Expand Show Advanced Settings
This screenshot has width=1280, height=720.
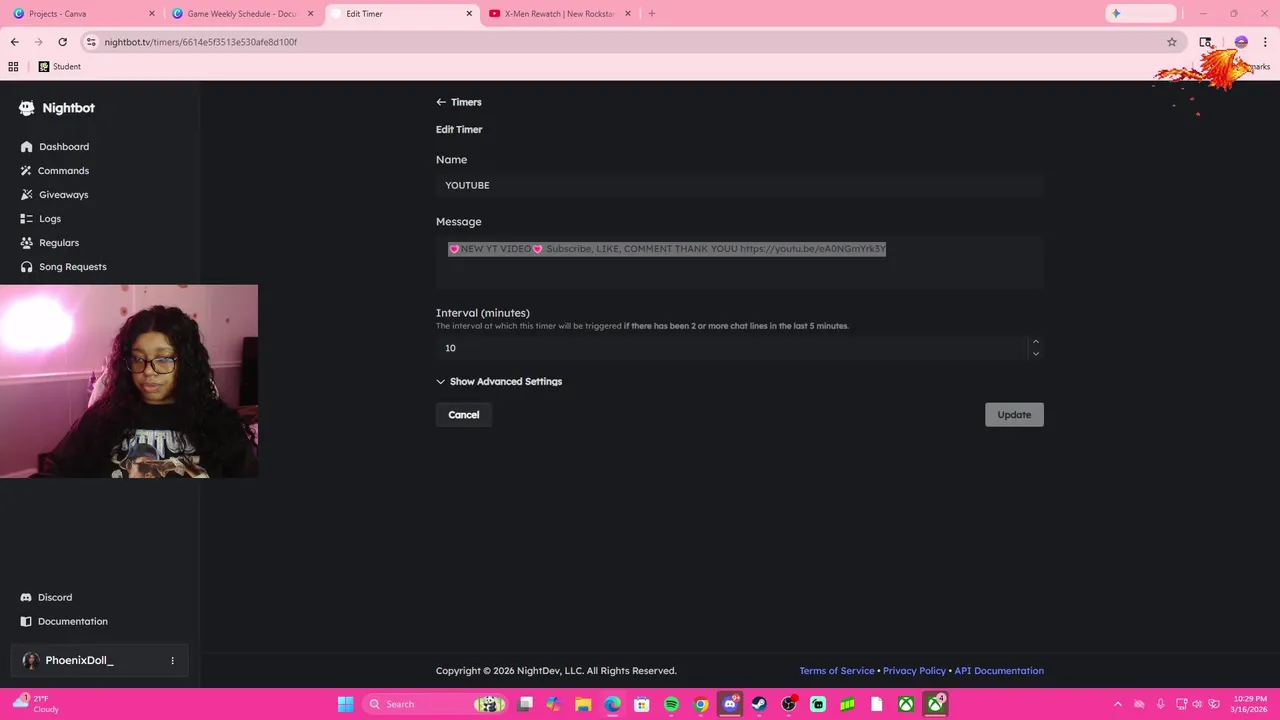499,382
